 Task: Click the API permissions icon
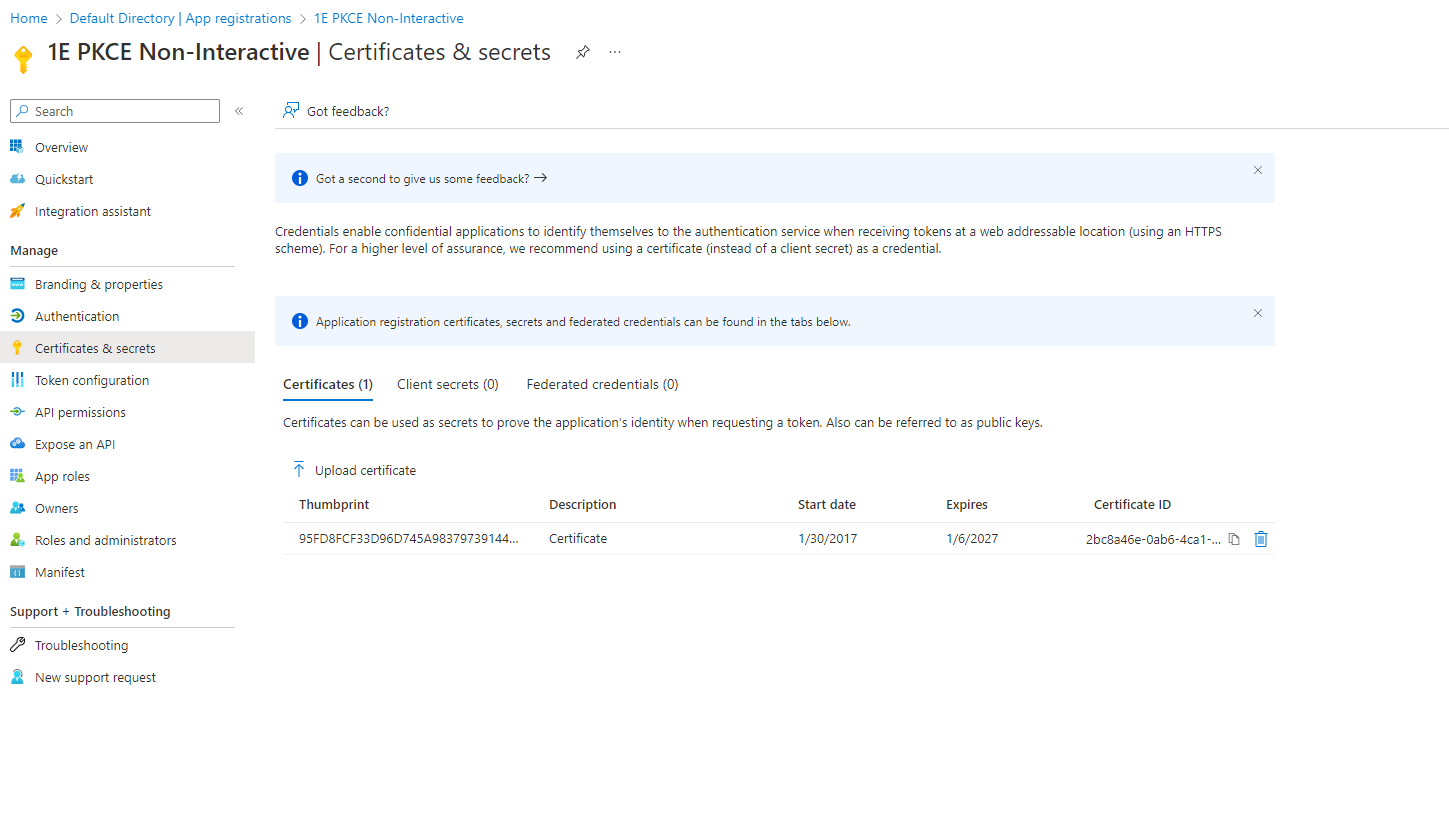16,412
